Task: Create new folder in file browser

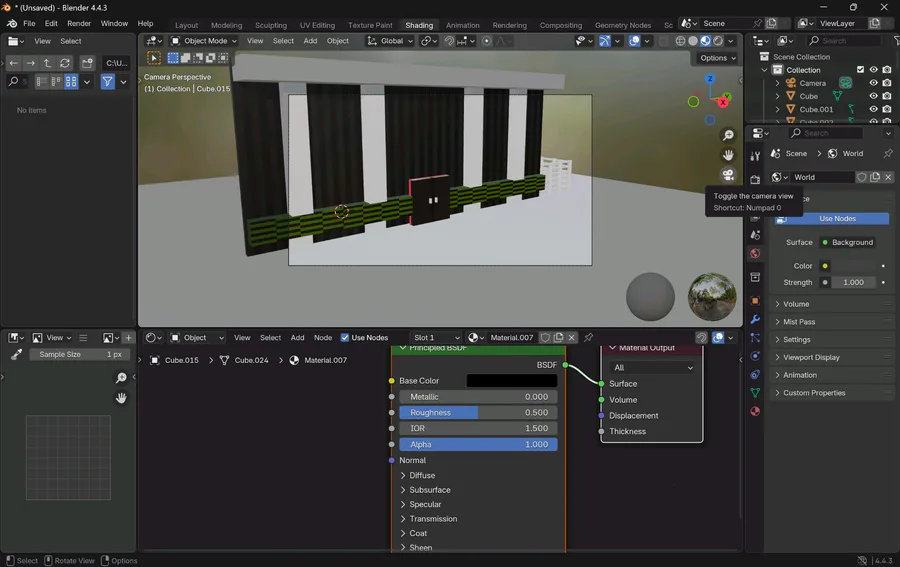Action: tap(87, 63)
